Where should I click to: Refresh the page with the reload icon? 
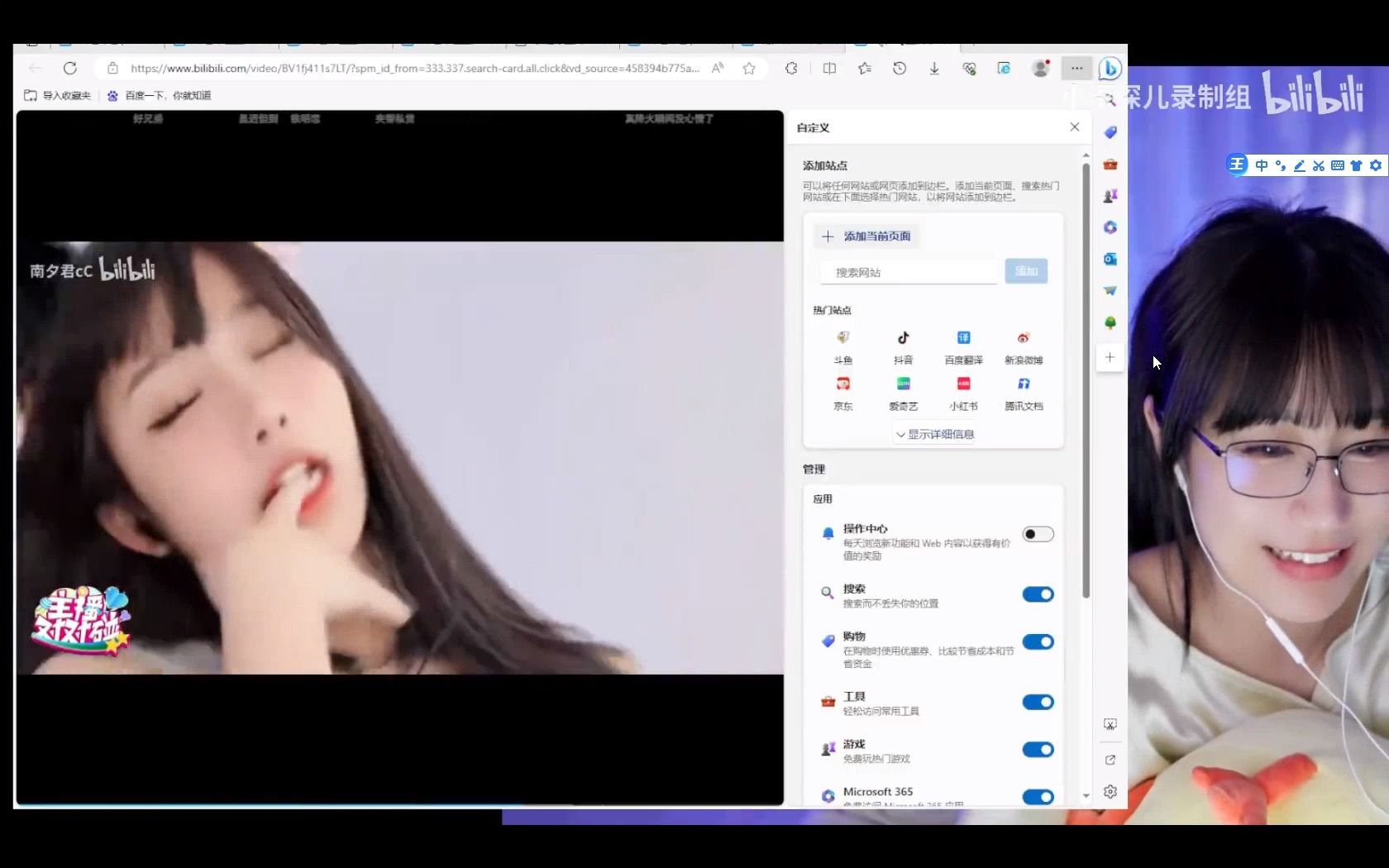[x=70, y=69]
